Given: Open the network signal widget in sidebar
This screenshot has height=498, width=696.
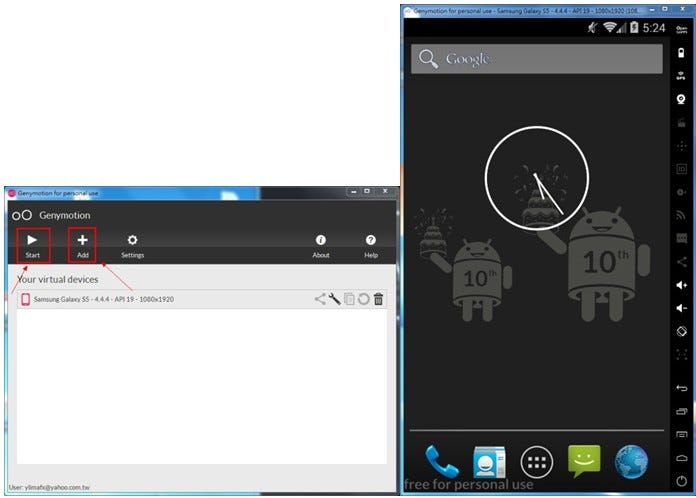Looking at the screenshot, I should tap(681, 215).
